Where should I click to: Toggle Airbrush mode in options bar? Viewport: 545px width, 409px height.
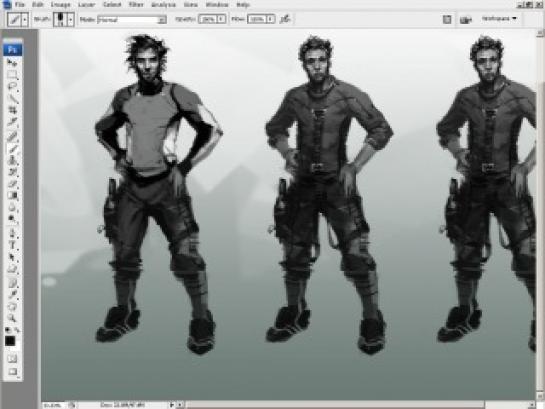click(x=285, y=19)
